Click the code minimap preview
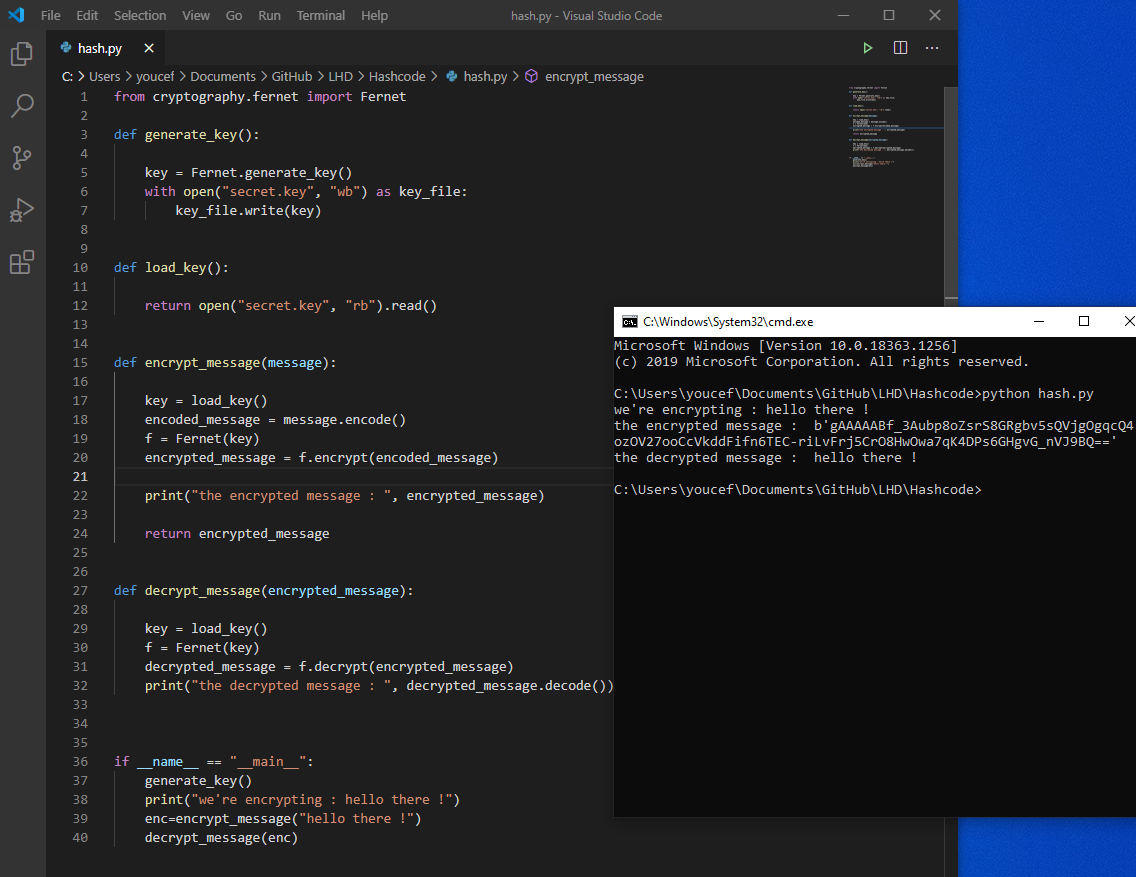 [x=895, y=128]
